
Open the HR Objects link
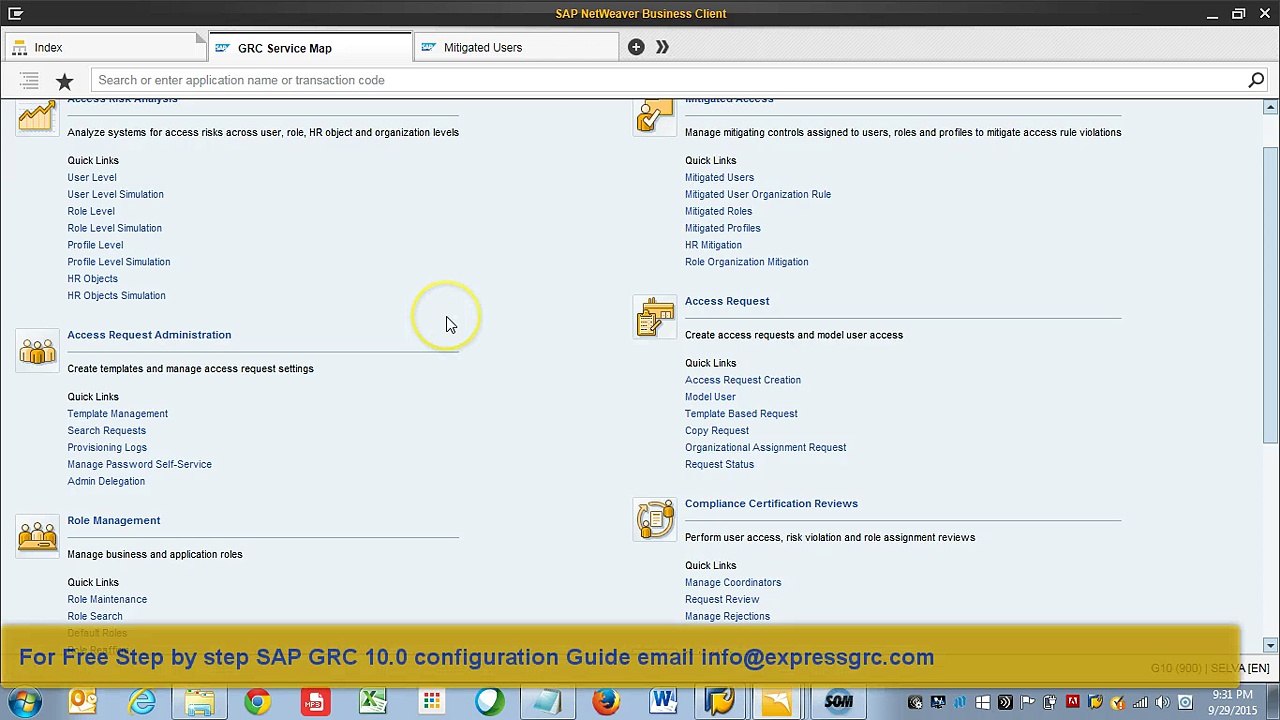click(92, 279)
